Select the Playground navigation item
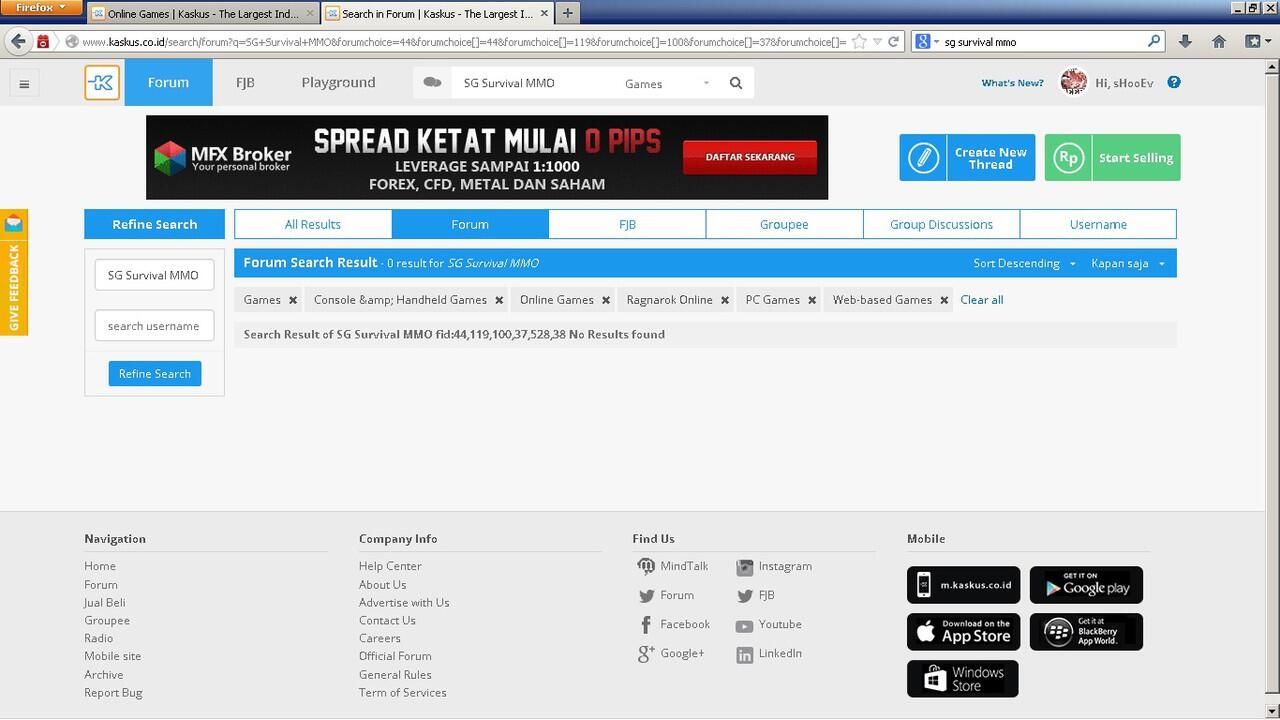Image resolution: width=1280 pixels, height=720 pixels. pos(338,82)
